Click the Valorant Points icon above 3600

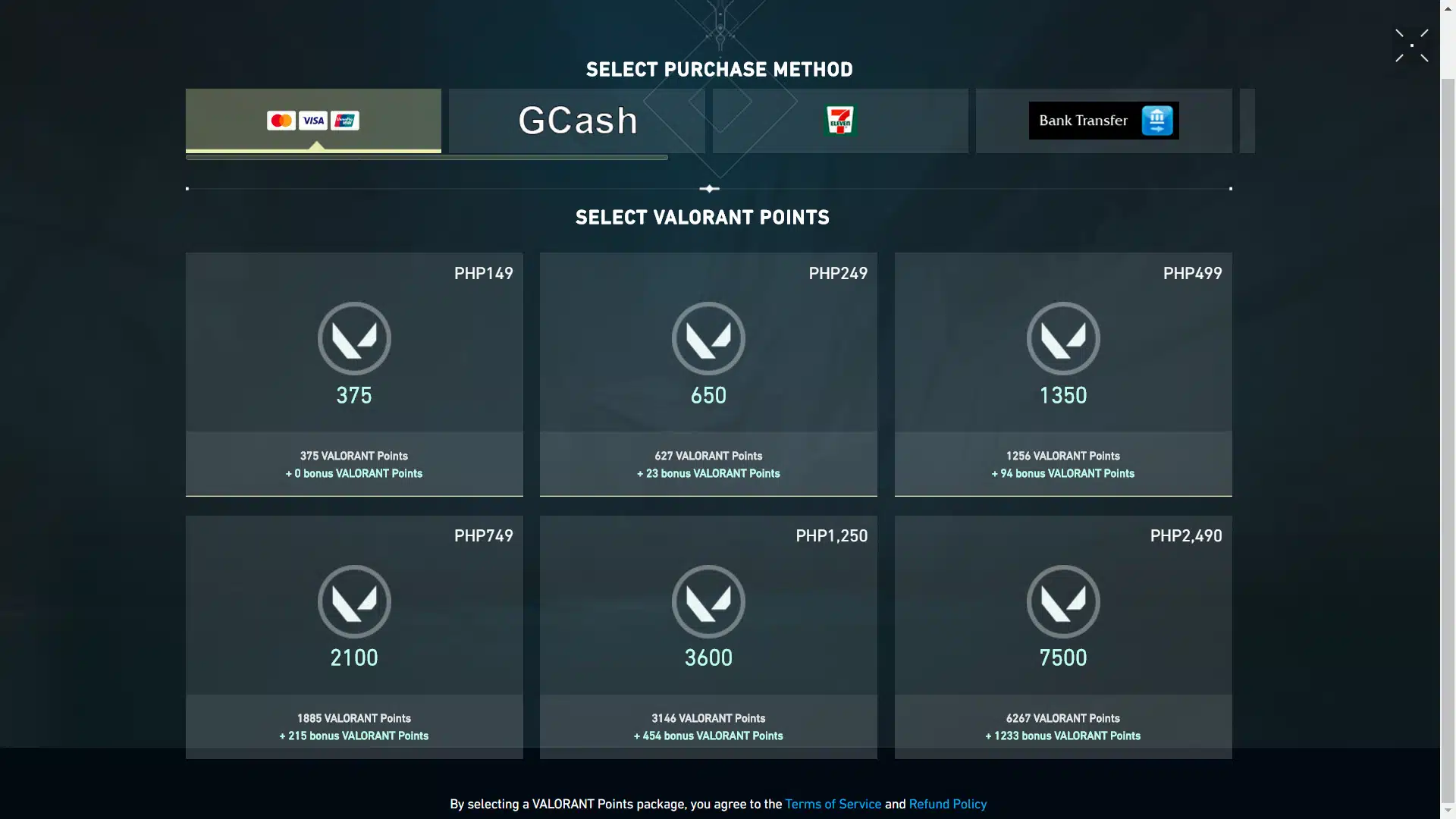[708, 601]
